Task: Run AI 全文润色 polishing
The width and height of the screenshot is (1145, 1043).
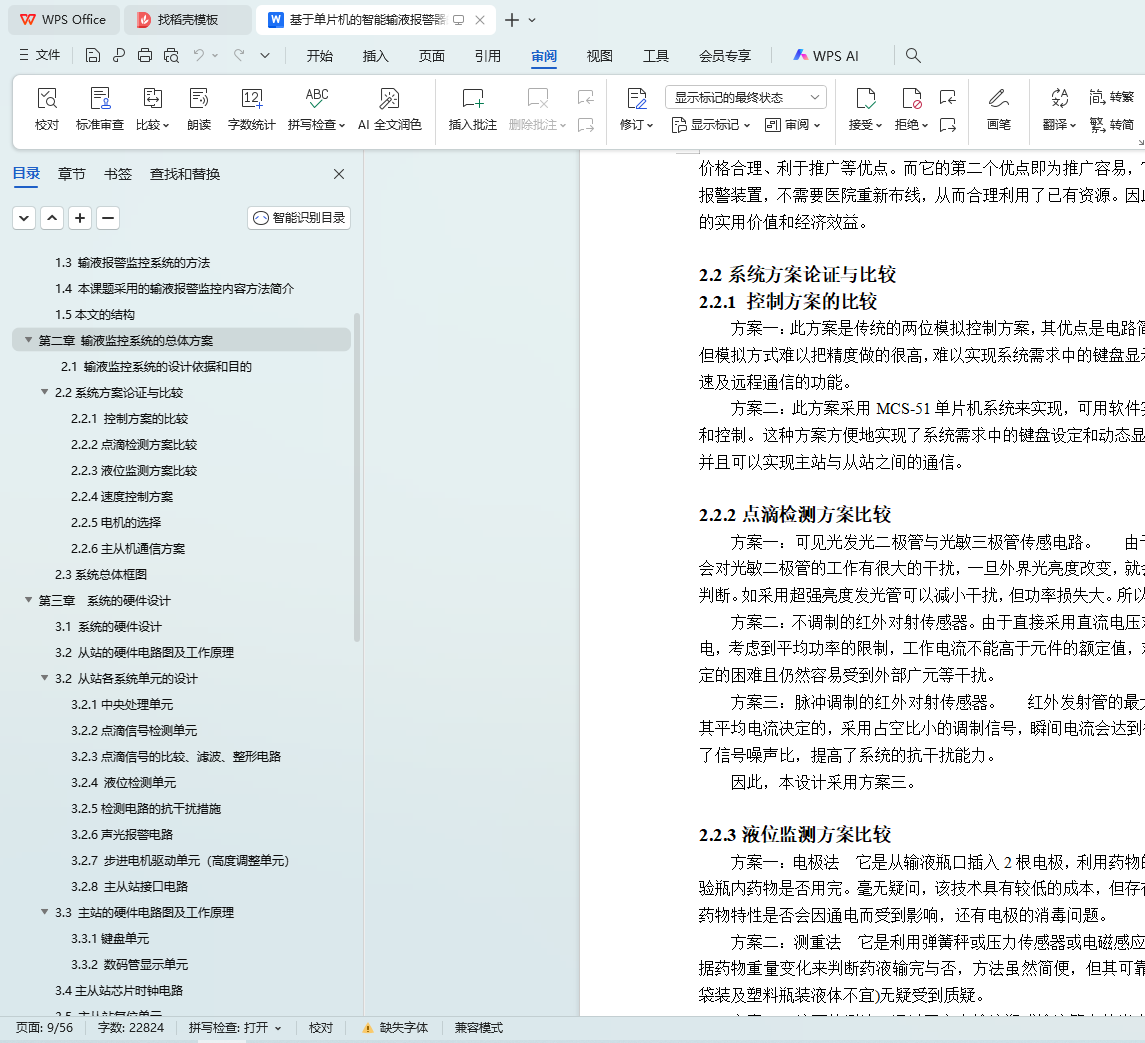Action: (389, 110)
